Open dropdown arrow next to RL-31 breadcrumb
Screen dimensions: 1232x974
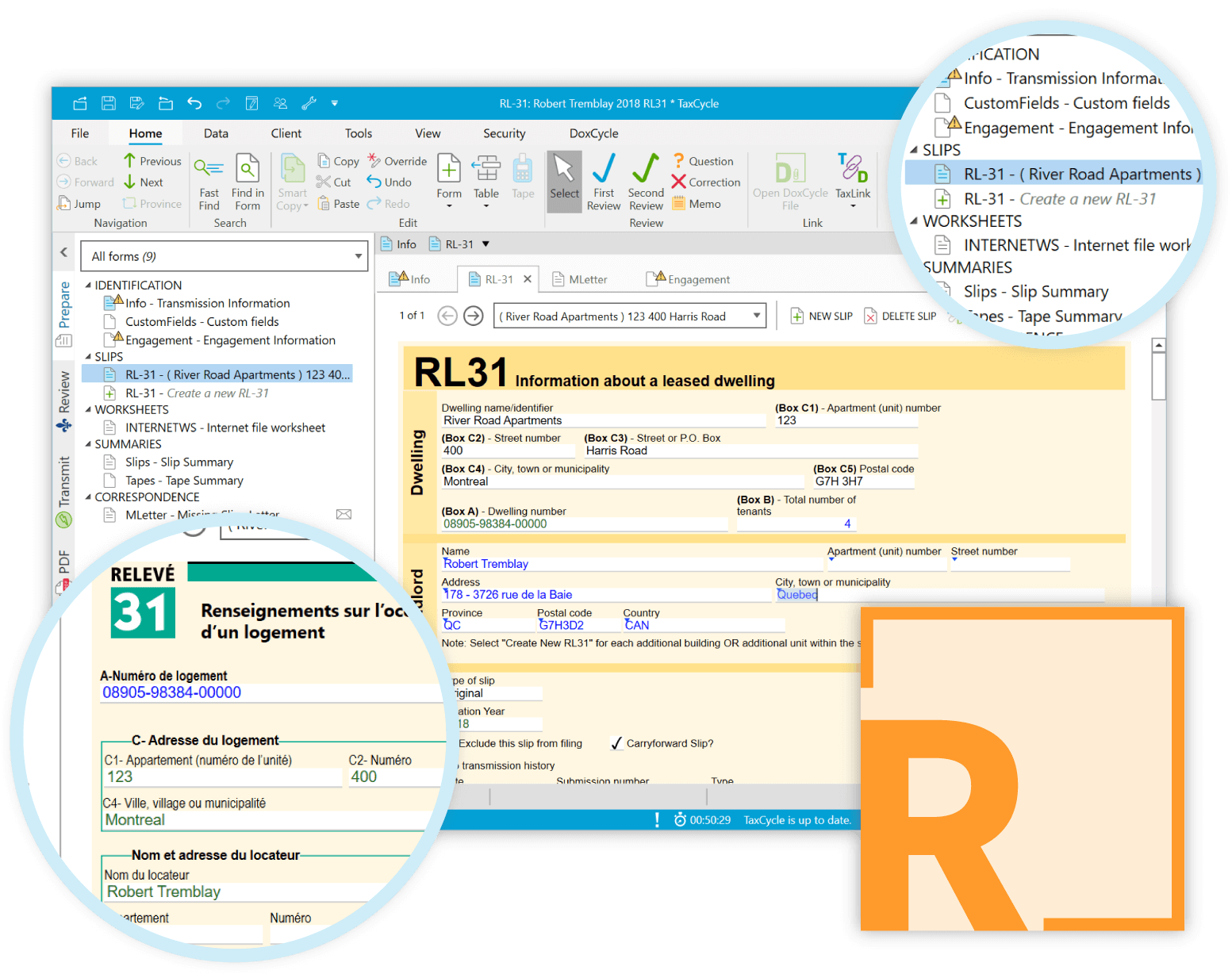pos(486,244)
